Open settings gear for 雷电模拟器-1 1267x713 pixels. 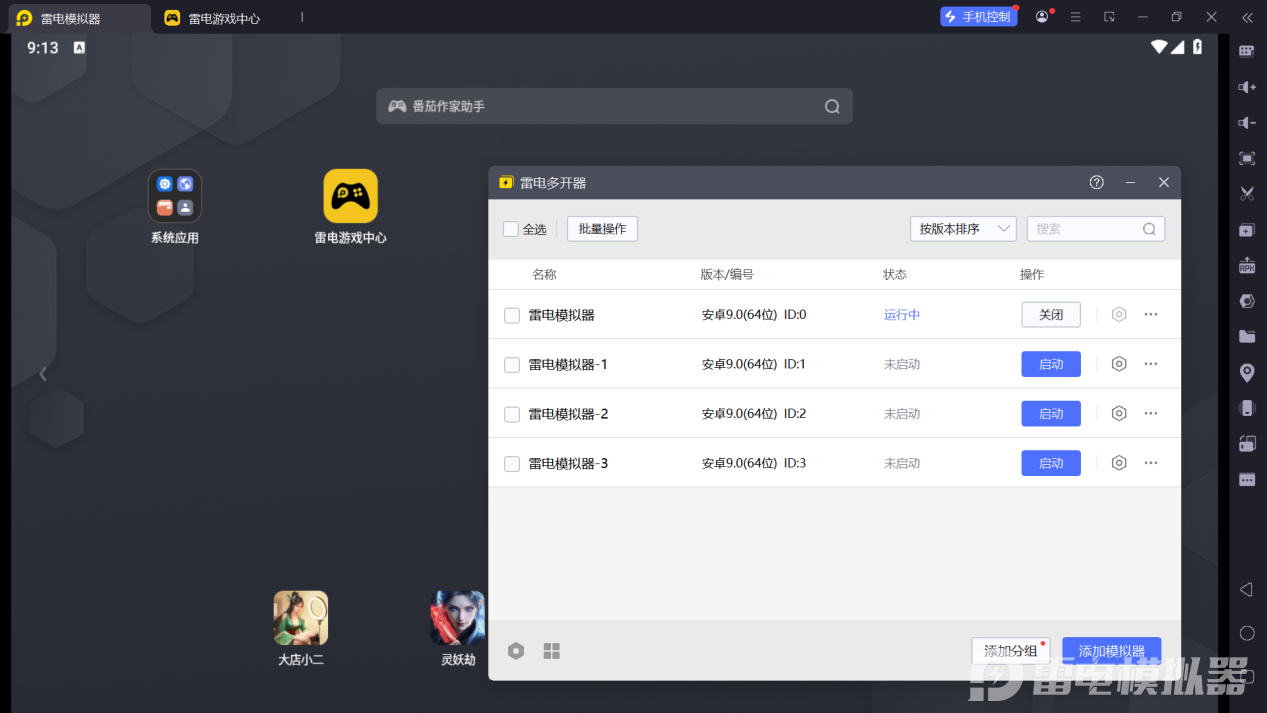1119,364
